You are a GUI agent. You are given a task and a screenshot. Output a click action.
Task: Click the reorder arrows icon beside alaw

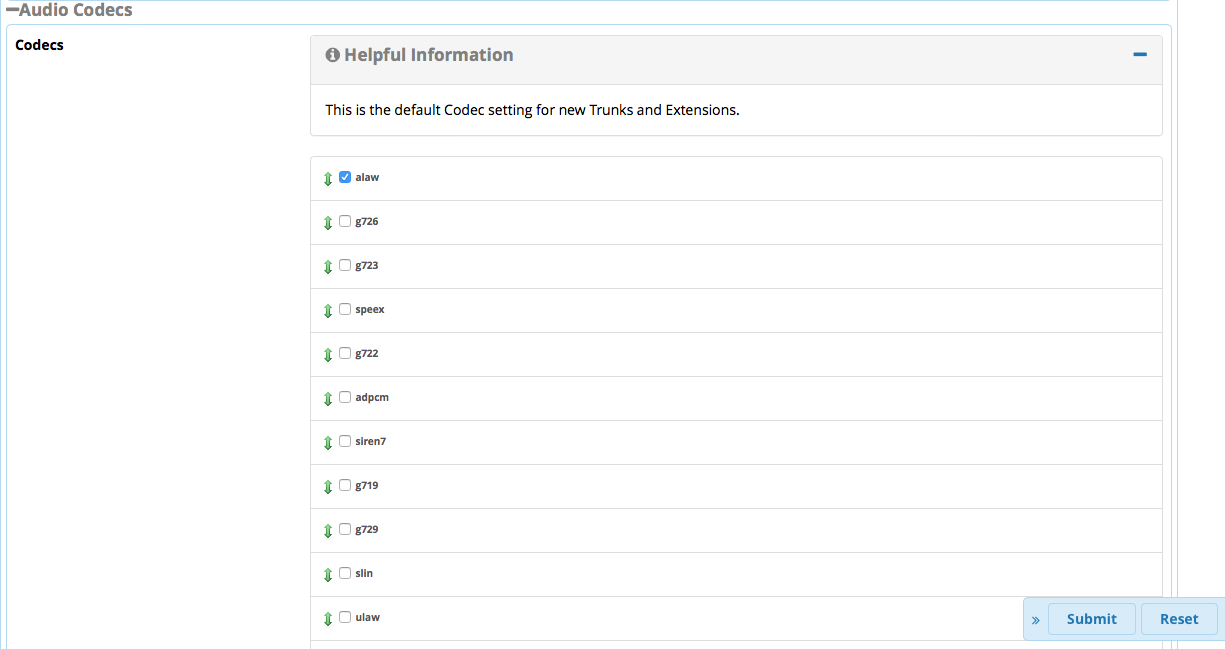tap(328, 179)
